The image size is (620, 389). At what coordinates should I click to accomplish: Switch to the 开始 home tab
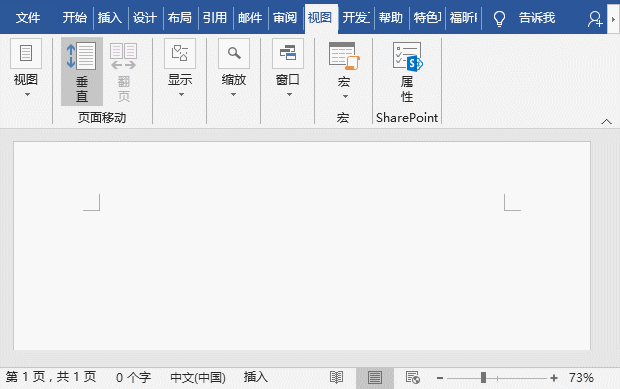(74, 17)
